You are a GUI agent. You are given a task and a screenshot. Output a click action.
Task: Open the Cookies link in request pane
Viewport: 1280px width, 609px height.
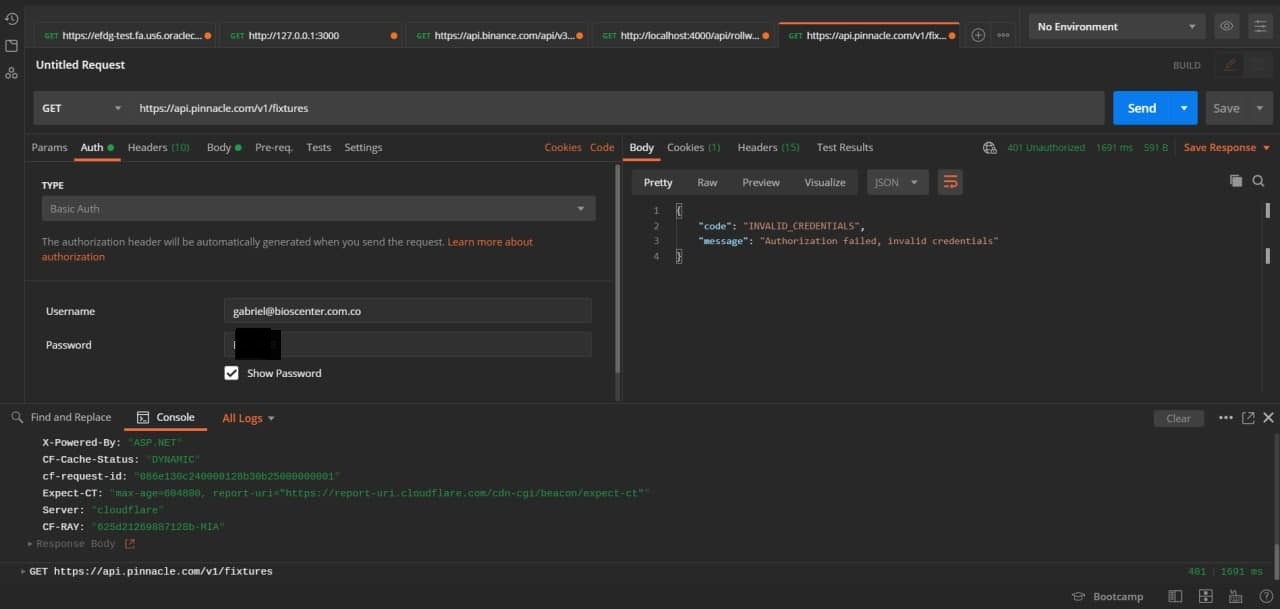[x=563, y=147]
